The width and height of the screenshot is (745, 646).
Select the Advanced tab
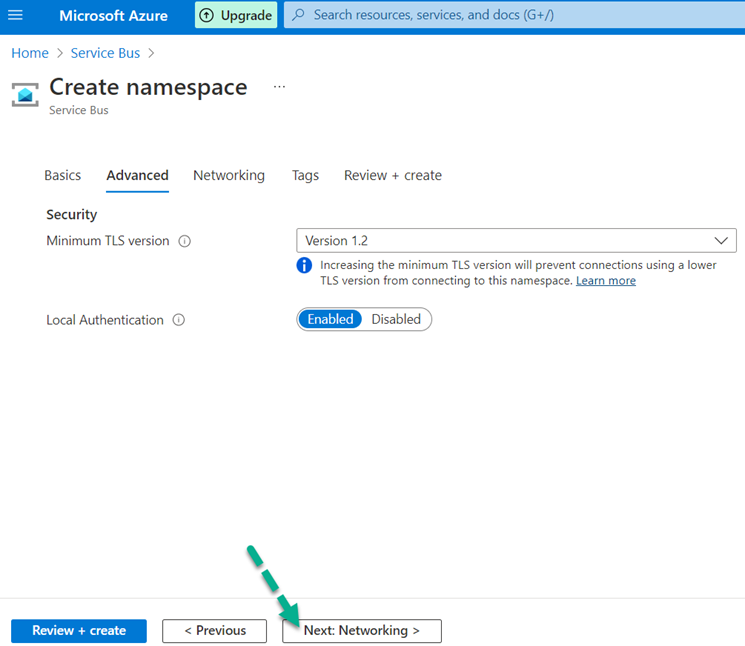137,175
